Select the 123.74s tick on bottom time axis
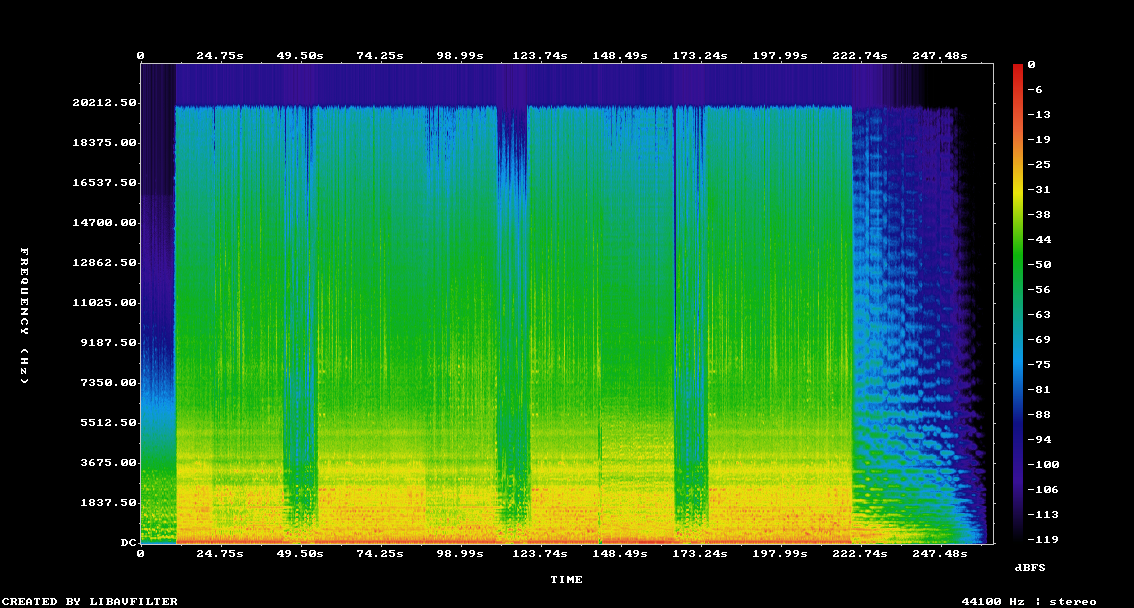Image resolution: width=1134 pixels, height=608 pixels. [x=540, y=553]
